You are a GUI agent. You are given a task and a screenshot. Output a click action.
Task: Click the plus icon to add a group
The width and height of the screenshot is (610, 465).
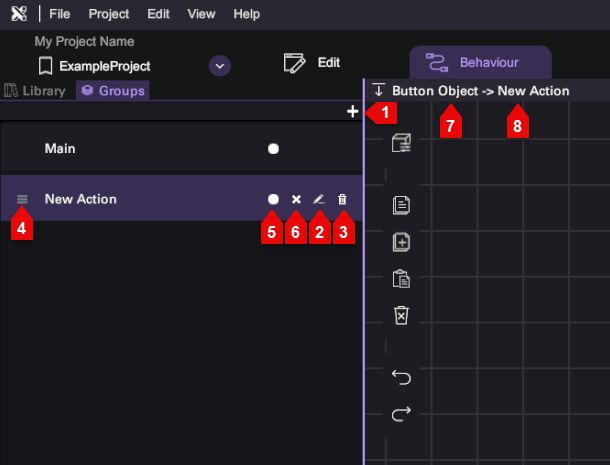click(x=352, y=112)
